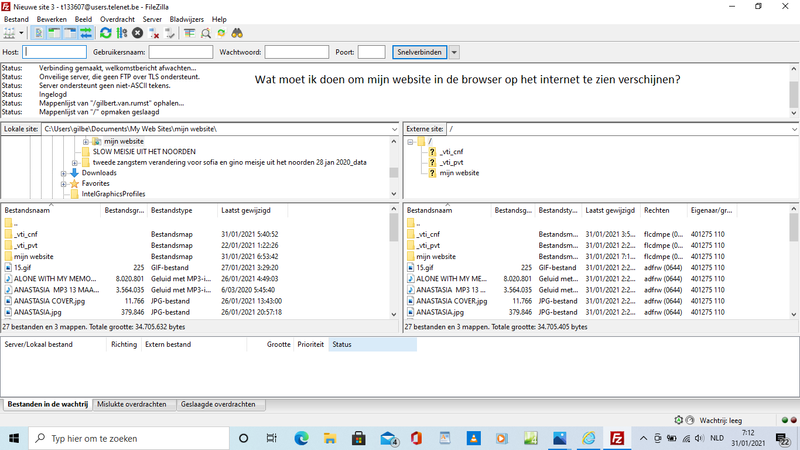Open the Snelverbinden history dropdown arrow
800x450 pixels.
[x=454, y=52]
